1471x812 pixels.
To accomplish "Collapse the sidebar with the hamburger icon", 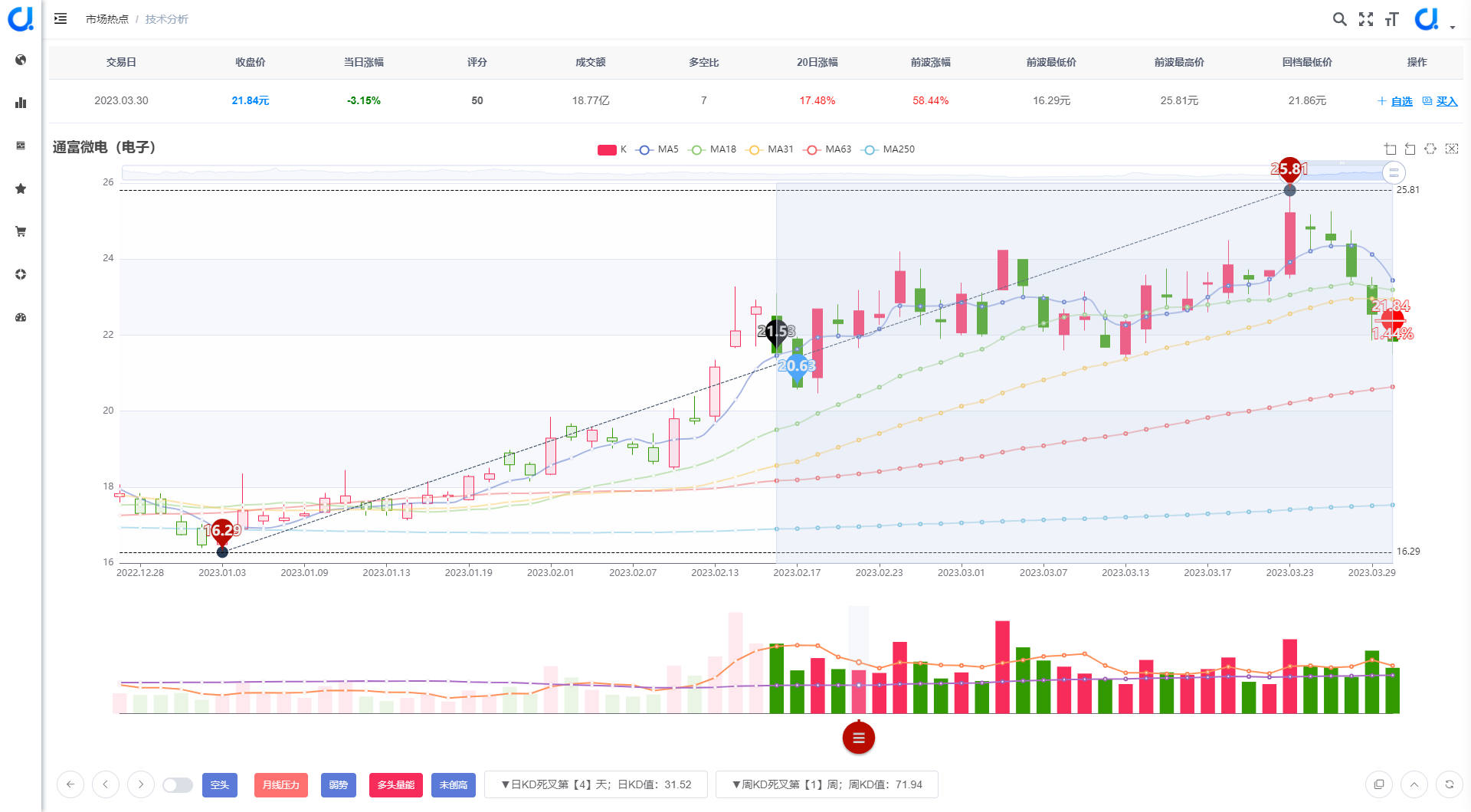I will pyautogui.click(x=61, y=18).
